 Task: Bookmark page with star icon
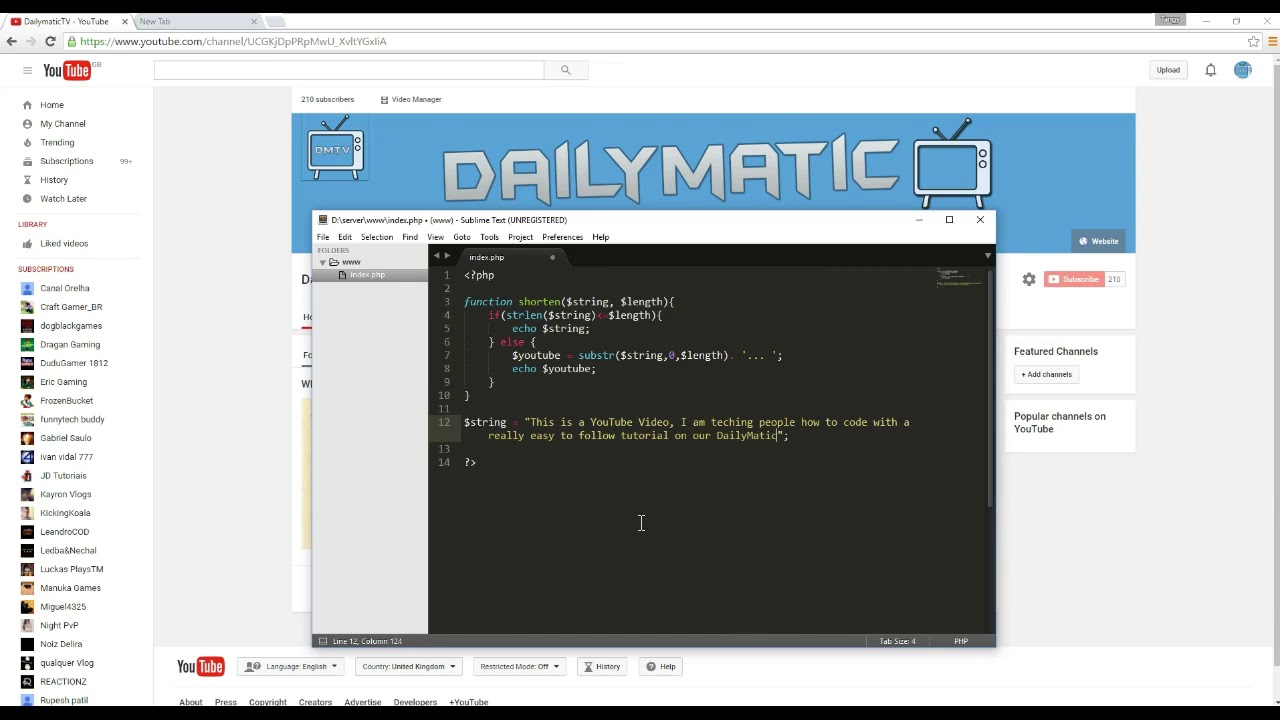point(1253,42)
